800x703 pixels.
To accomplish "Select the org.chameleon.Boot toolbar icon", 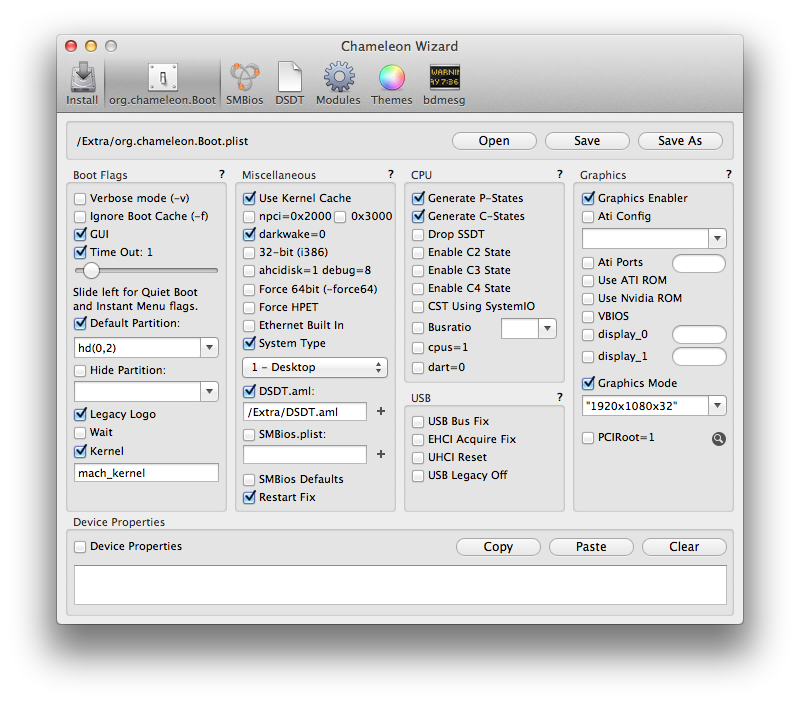I will coord(162,84).
